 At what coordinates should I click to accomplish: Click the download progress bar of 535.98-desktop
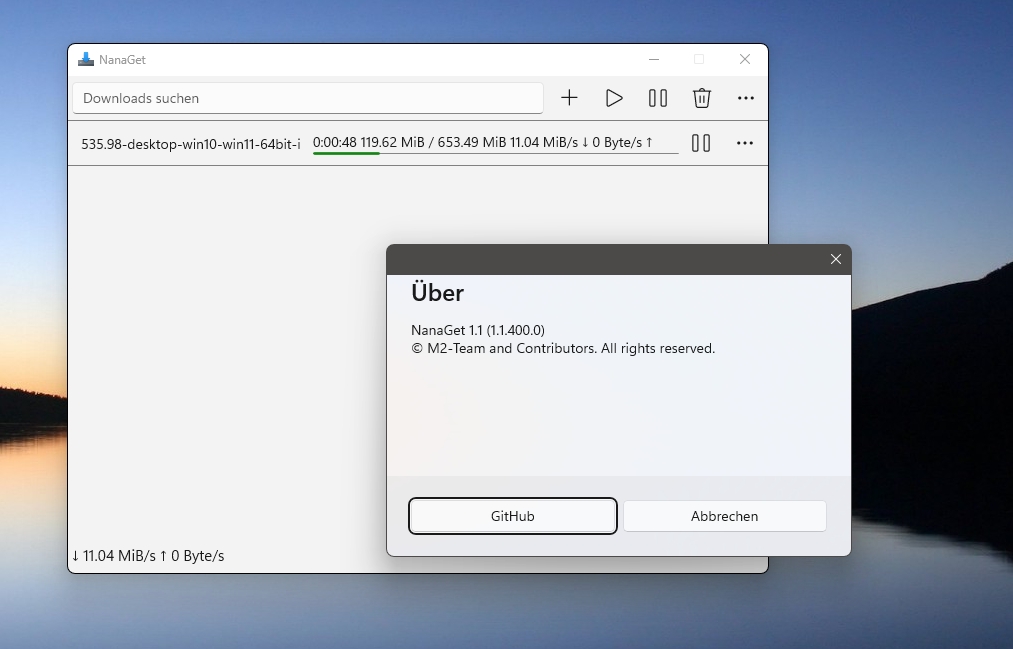tap(496, 154)
